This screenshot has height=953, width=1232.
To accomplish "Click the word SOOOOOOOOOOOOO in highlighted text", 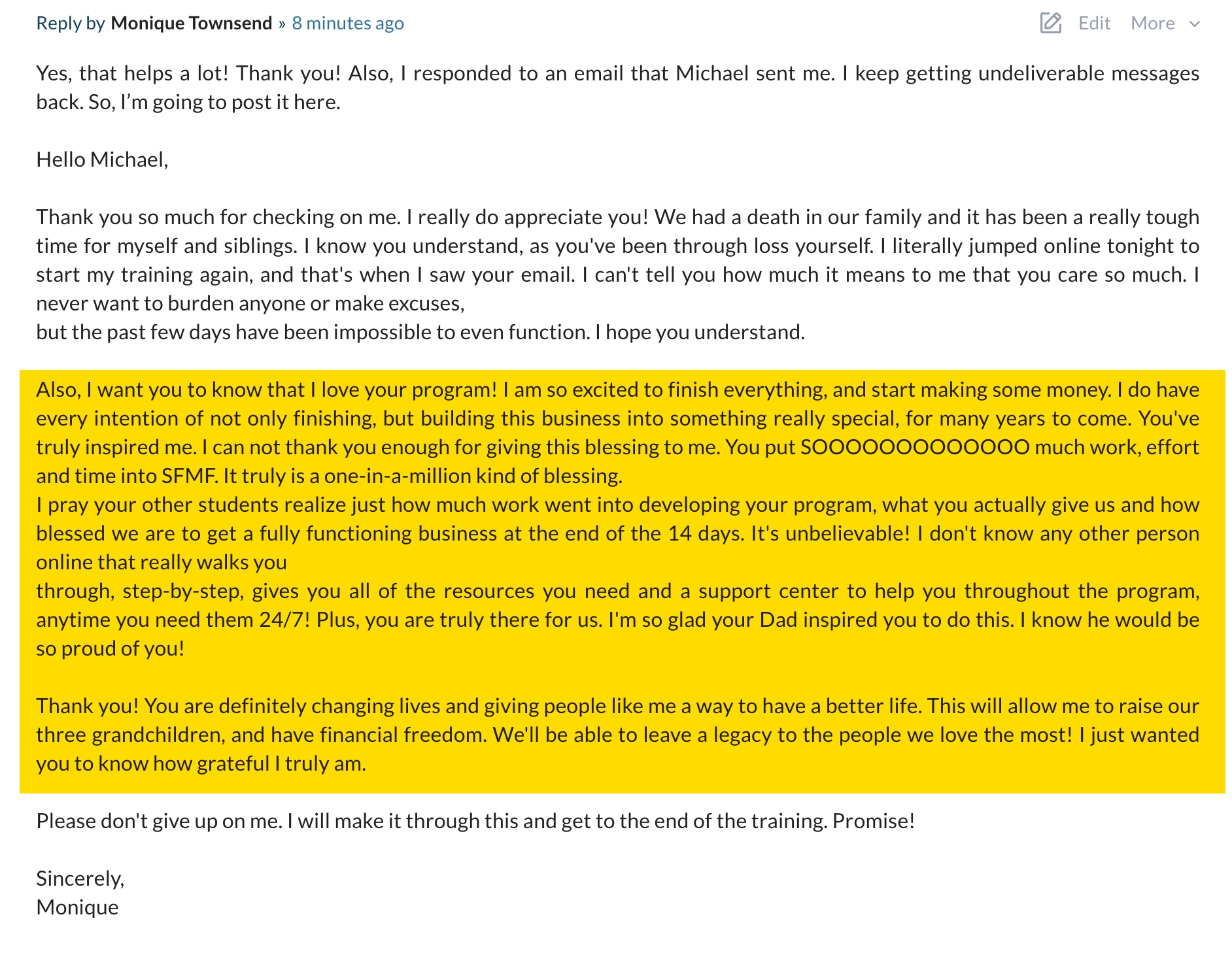I will (x=915, y=447).
